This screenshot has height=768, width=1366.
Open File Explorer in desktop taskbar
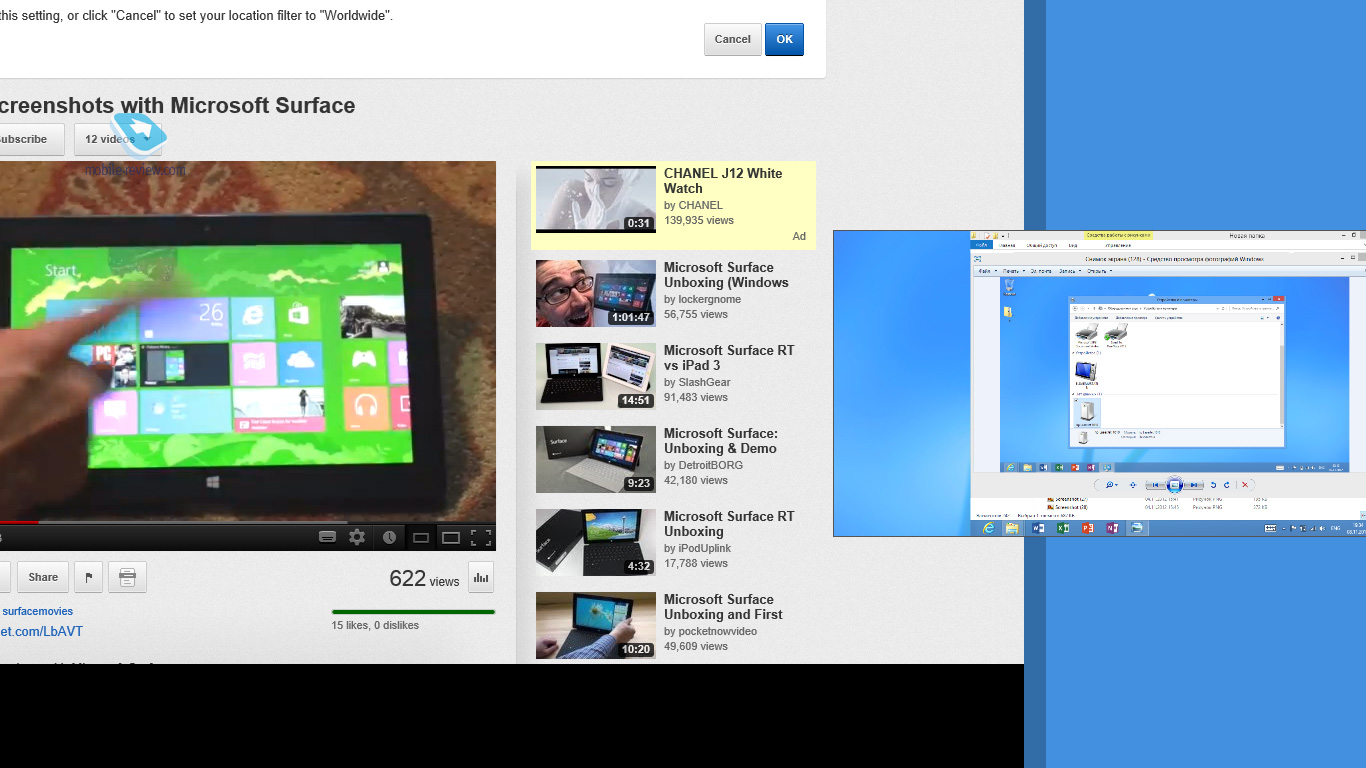(x=1012, y=528)
